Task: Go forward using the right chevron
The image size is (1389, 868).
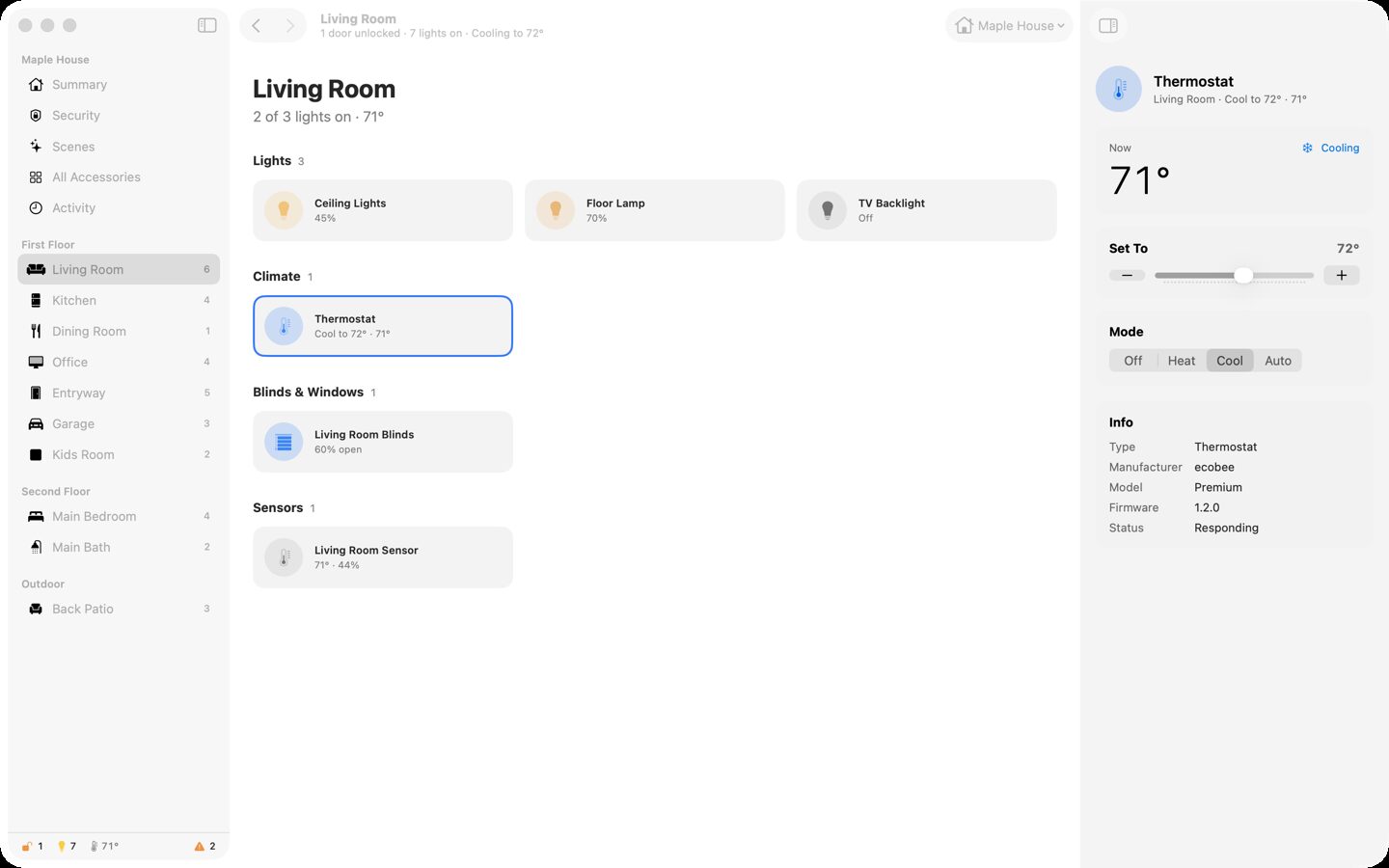Action: point(289,26)
